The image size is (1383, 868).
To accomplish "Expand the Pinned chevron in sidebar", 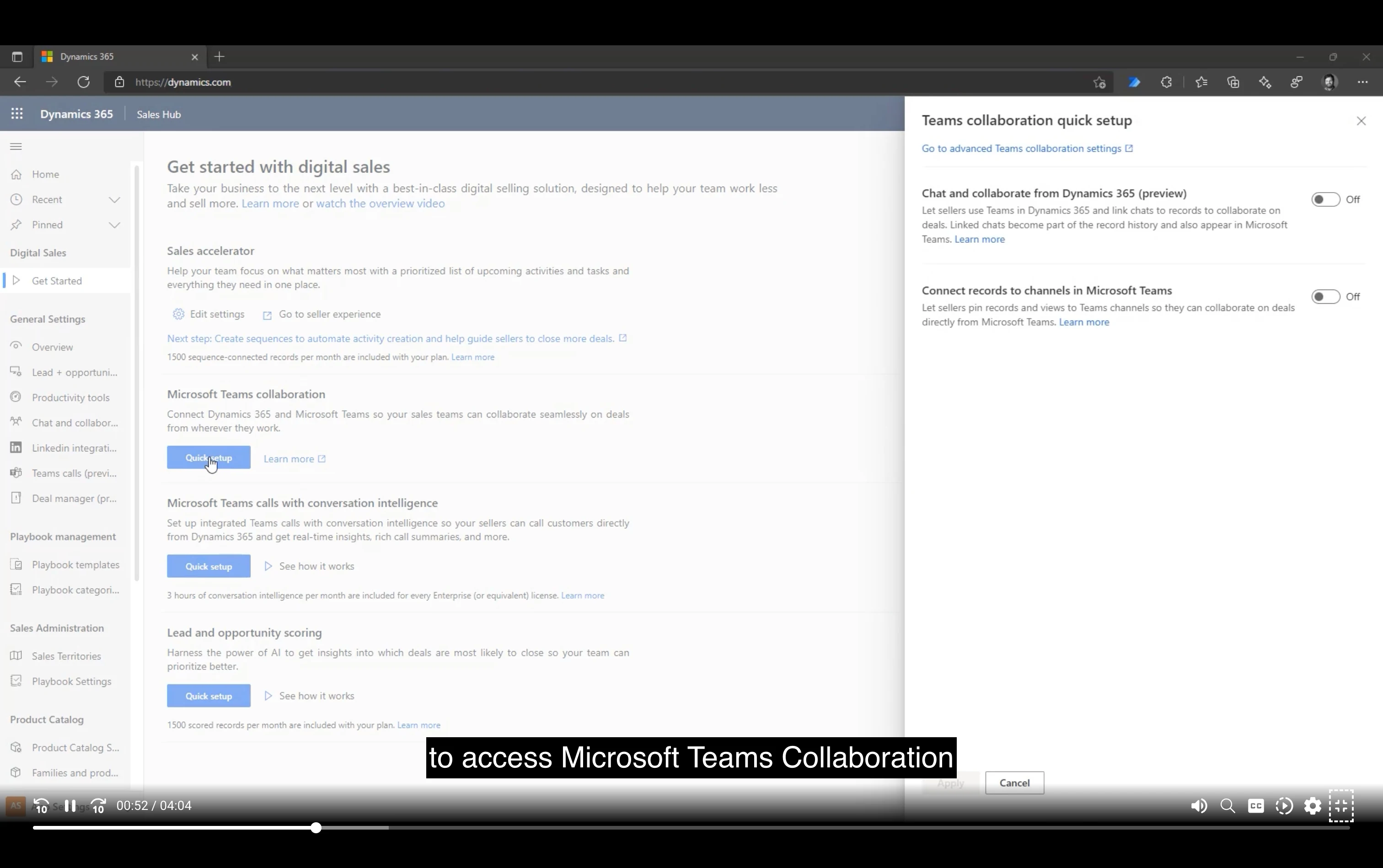I will 114,225.
